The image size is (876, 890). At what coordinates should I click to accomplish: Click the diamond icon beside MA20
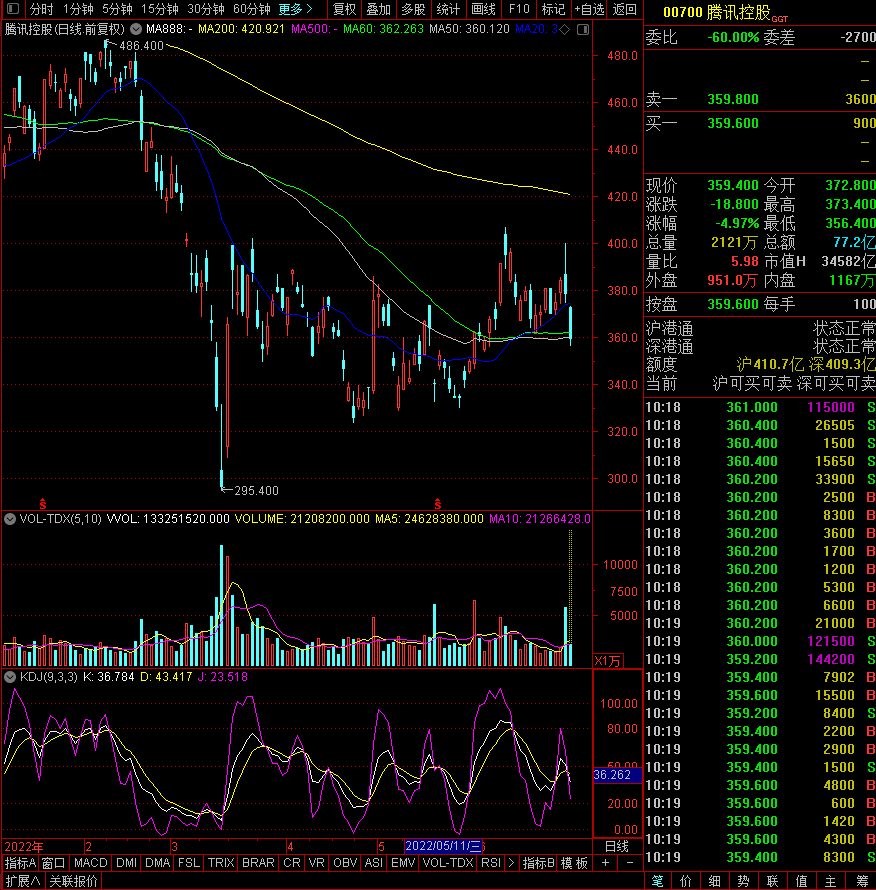(x=565, y=29)
